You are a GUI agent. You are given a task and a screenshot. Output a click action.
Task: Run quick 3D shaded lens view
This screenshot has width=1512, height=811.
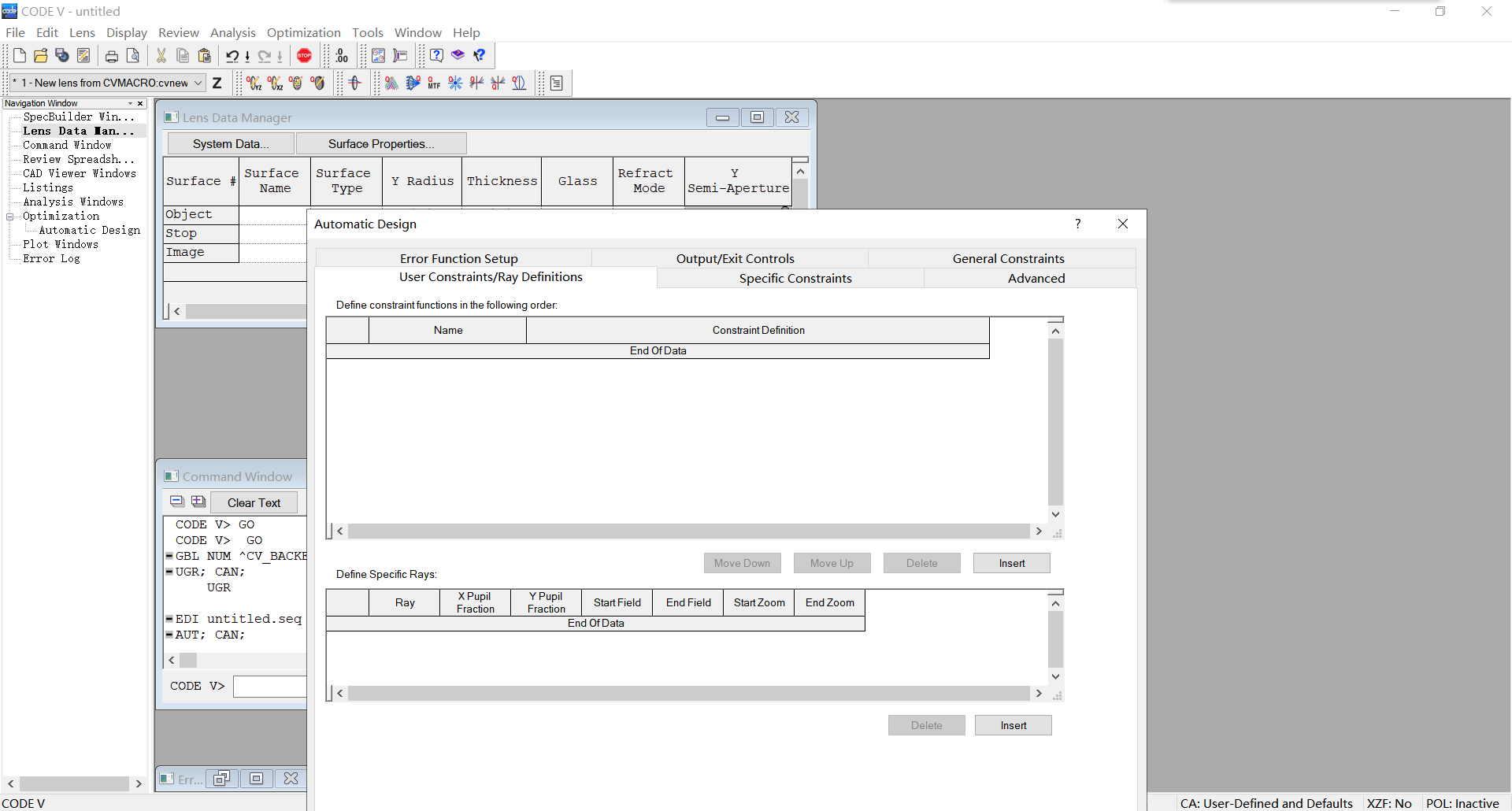[317, 83]
